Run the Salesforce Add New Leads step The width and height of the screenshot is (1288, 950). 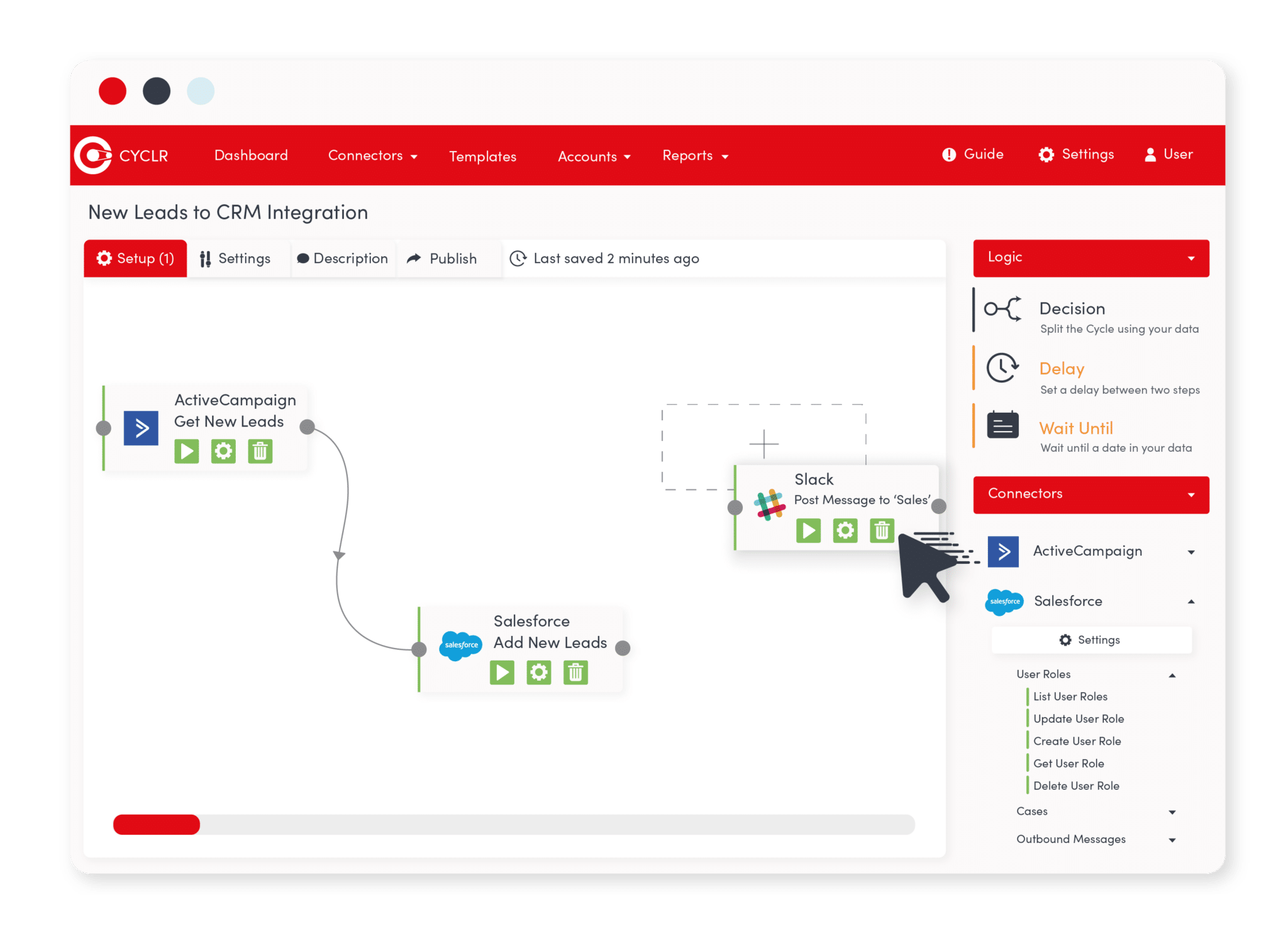click(x=502, y=673)
